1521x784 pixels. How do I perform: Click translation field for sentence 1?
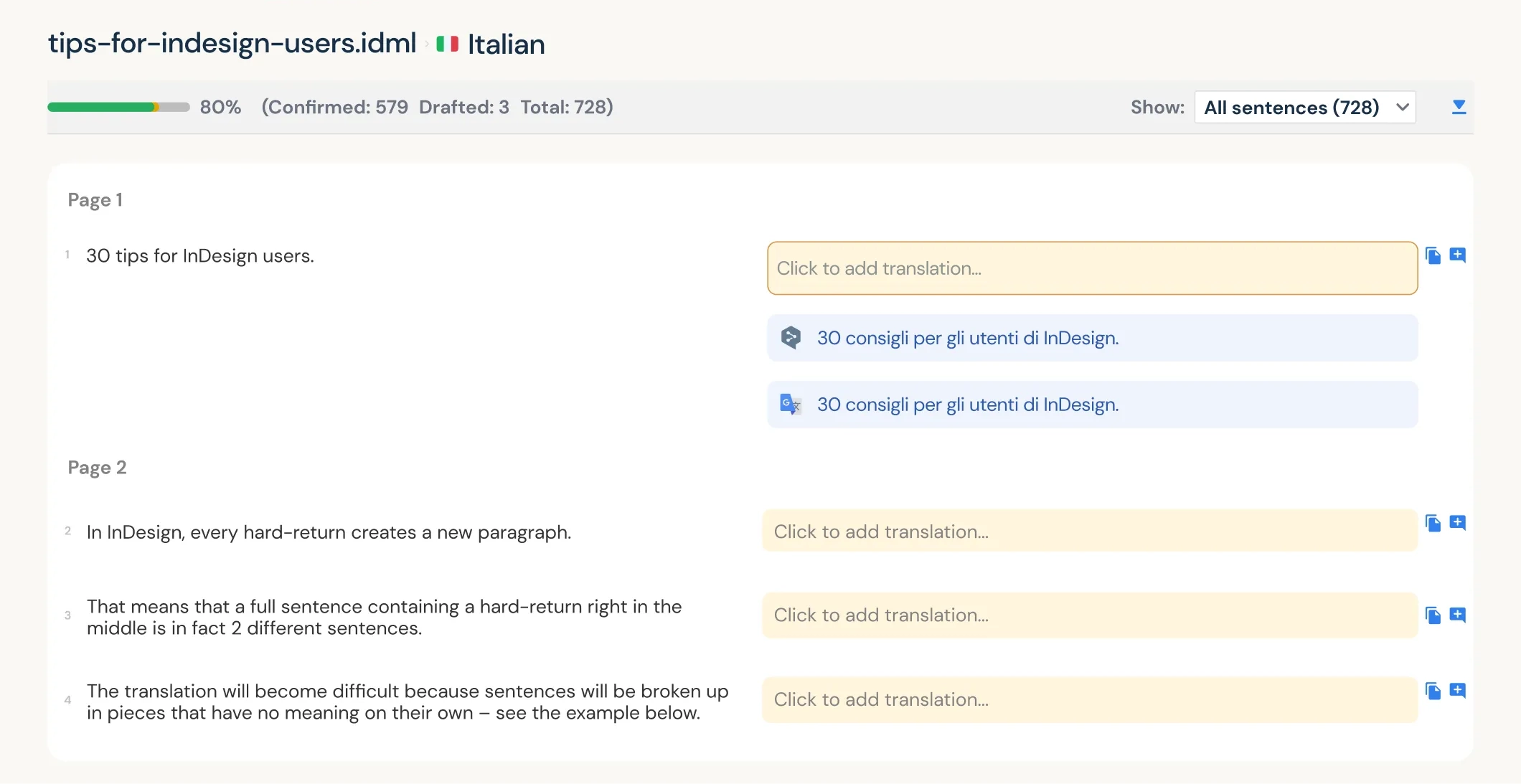pos(1092,268)
